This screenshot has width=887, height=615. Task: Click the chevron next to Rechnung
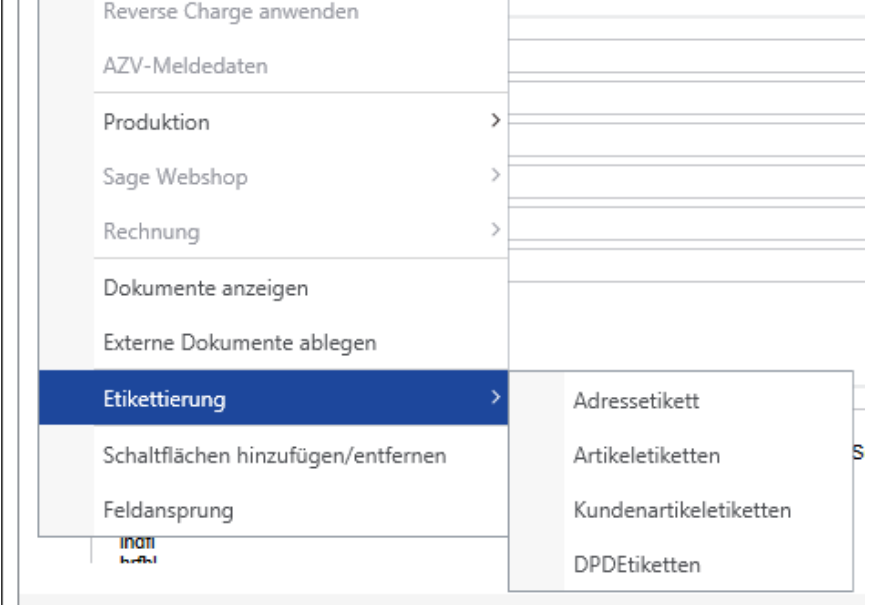494,231
